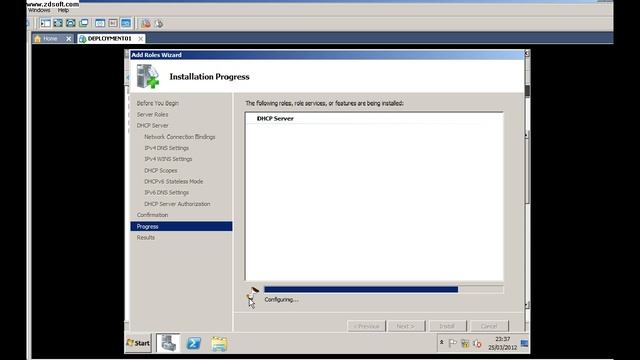Image resolution: width=640 pixels, height=360 pixels.
Task: Click the Before You Begin step
Action: (158, 103)
